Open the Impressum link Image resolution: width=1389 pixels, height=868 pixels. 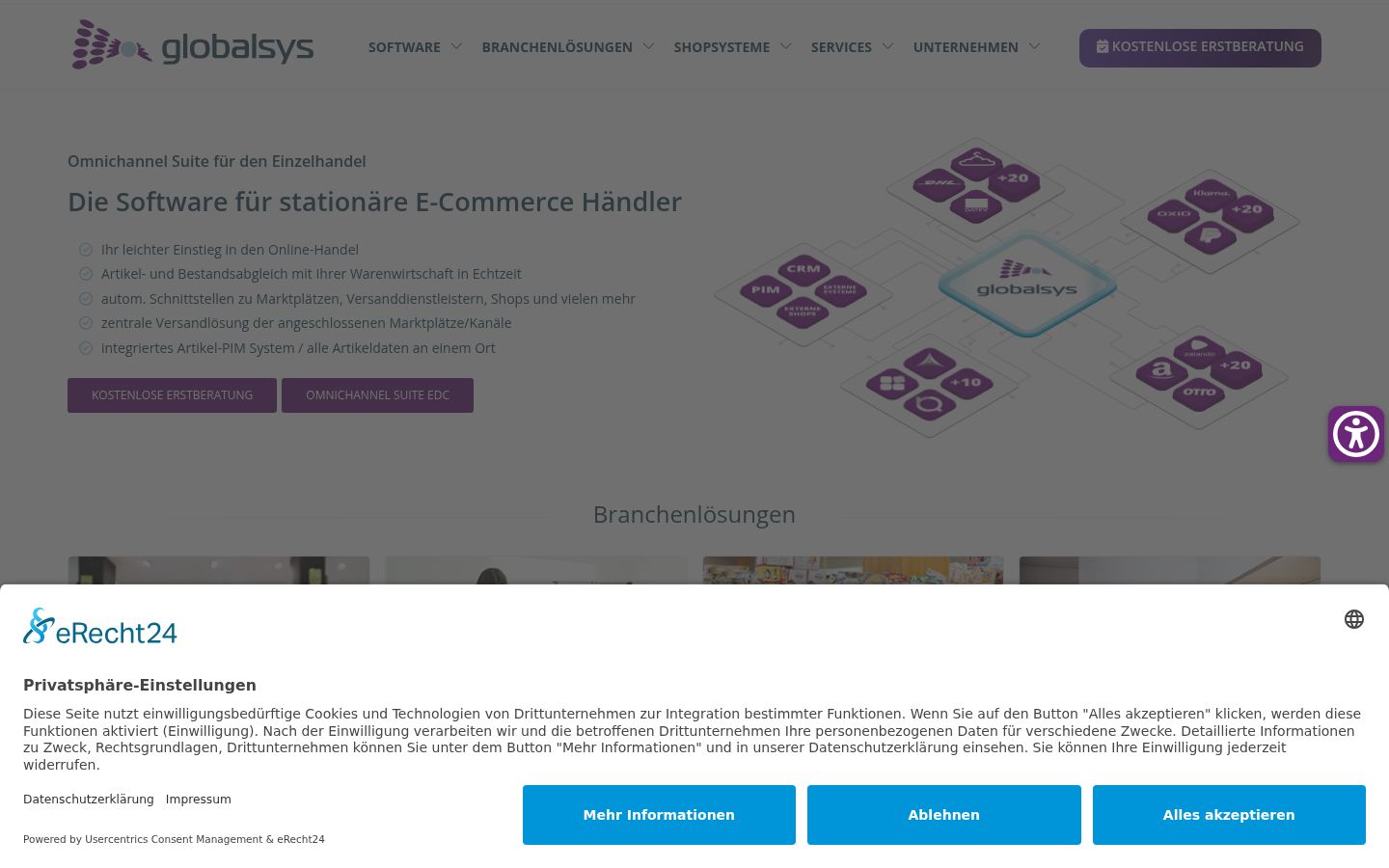(198, 800)
